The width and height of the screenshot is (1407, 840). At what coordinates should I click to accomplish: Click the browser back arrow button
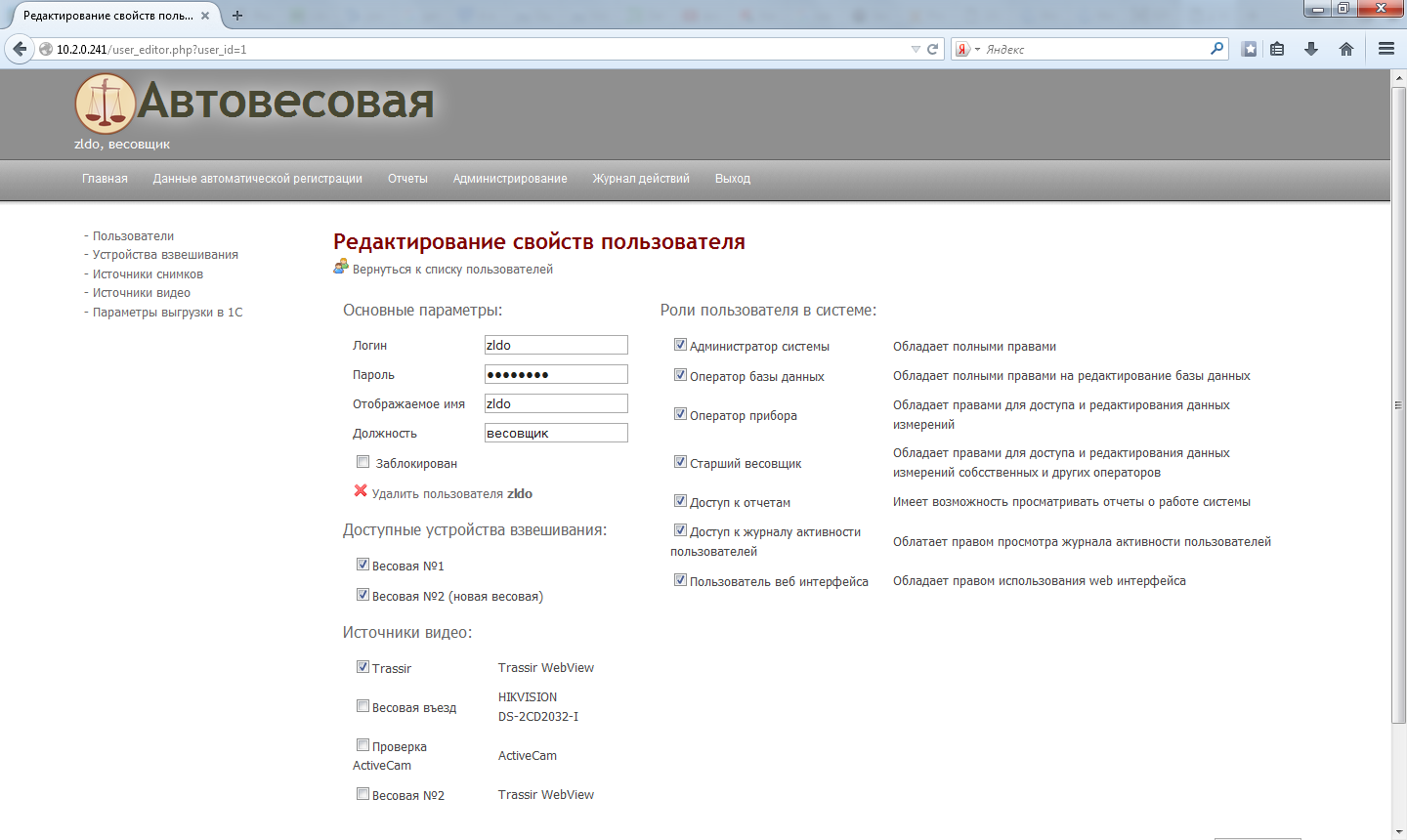pos(20,49)
